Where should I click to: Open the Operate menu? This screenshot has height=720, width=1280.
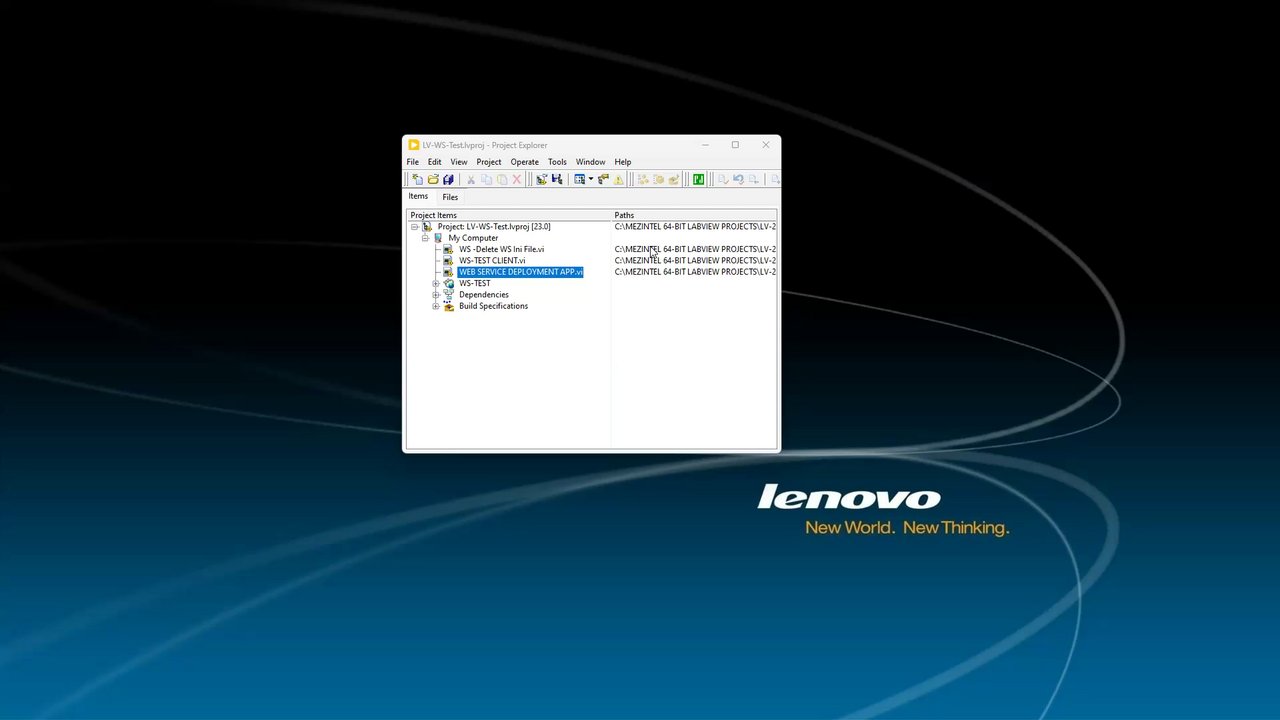(524, 162)
